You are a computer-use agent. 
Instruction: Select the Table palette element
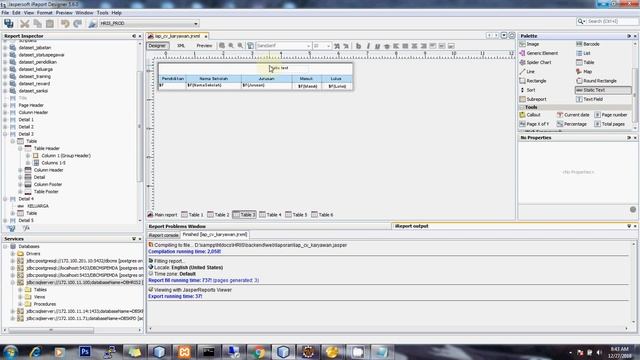[585, 62]
